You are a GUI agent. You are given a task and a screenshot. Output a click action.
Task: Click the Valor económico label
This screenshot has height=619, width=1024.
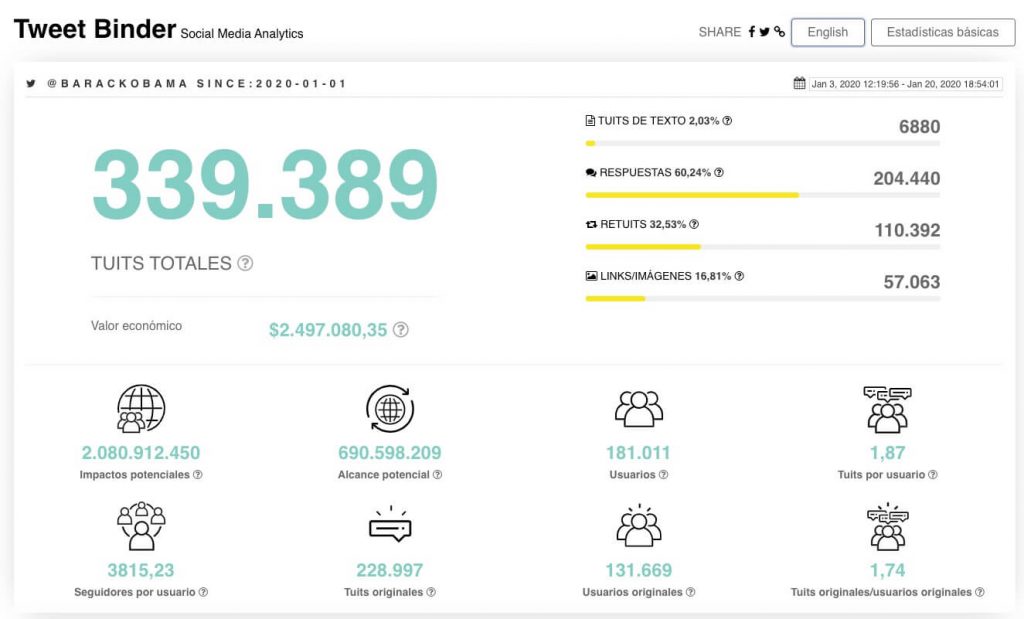coord(136,326)
